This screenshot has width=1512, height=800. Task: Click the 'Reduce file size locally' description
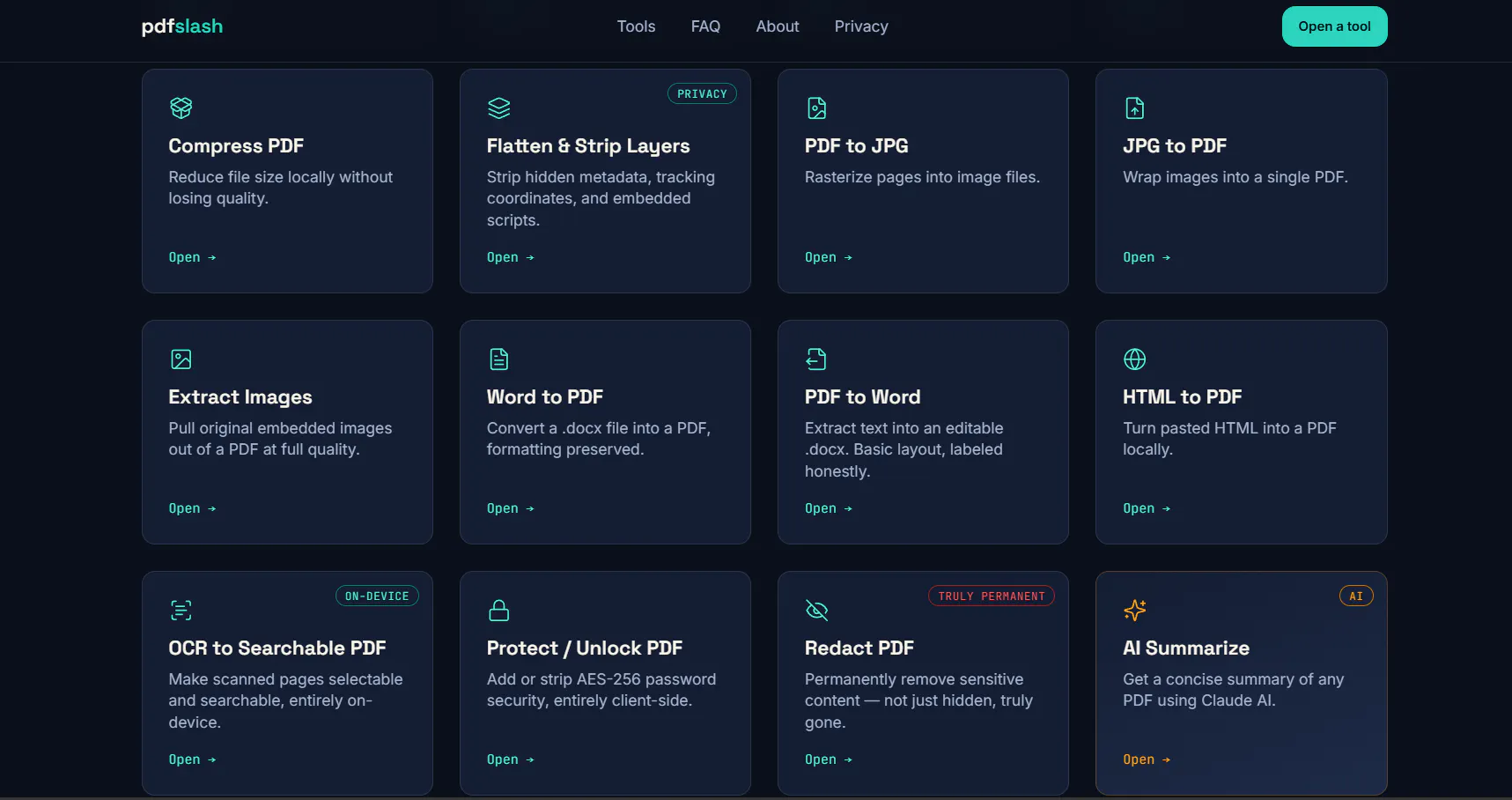[x=281, y=188]
